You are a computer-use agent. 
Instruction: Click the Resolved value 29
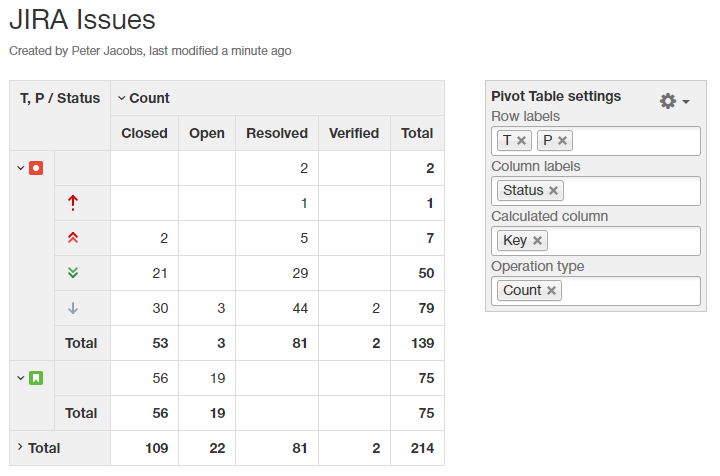tap(300, 273)
